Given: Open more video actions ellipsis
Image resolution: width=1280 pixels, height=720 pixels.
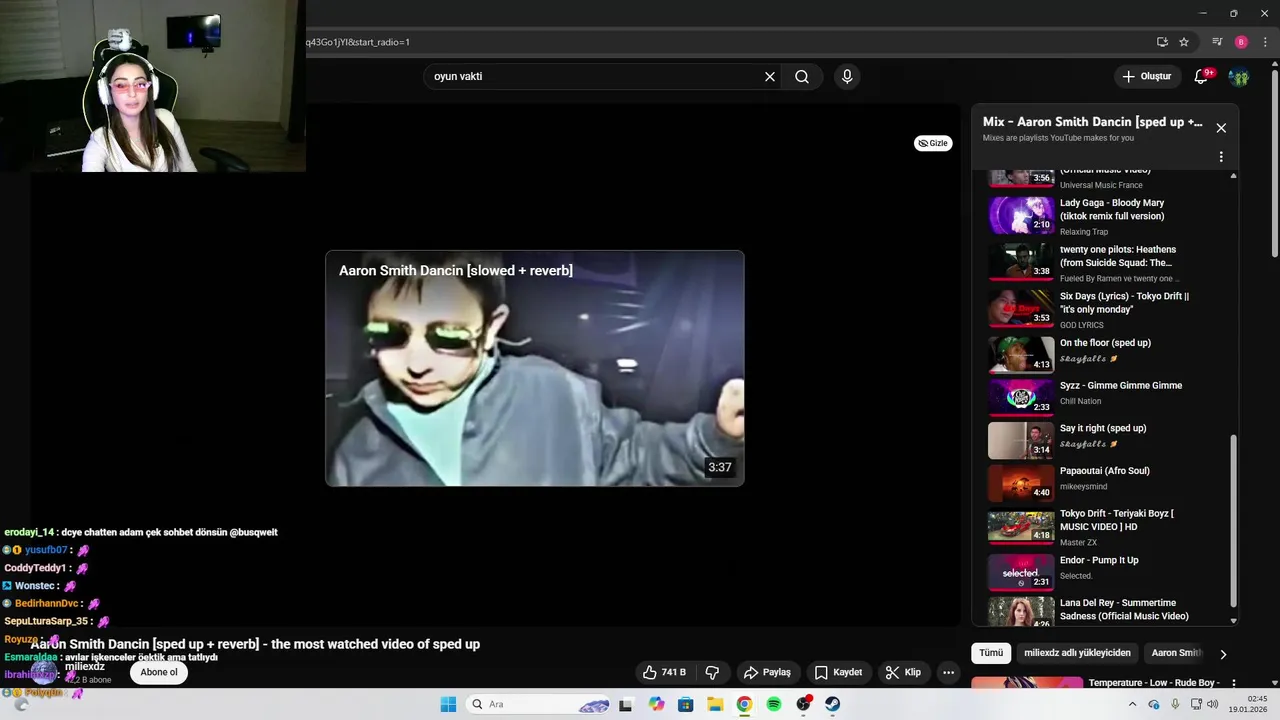Looking at the screenshot, I should 949,672.
